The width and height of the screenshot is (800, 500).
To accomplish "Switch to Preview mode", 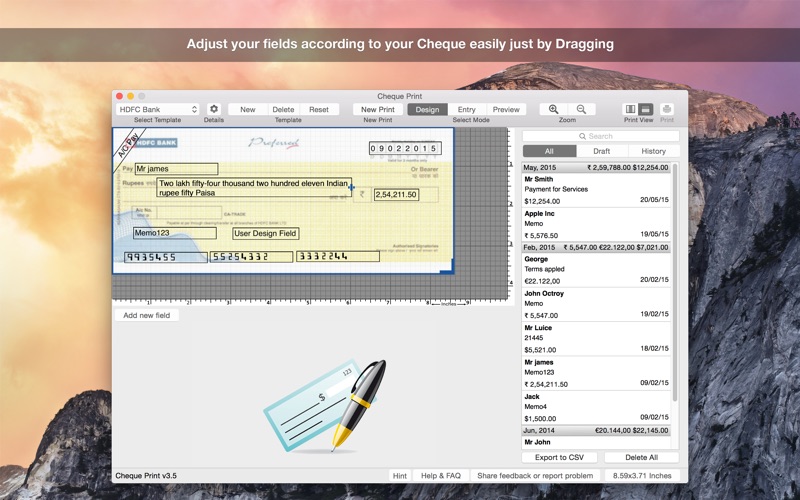I will coord(506,109).
